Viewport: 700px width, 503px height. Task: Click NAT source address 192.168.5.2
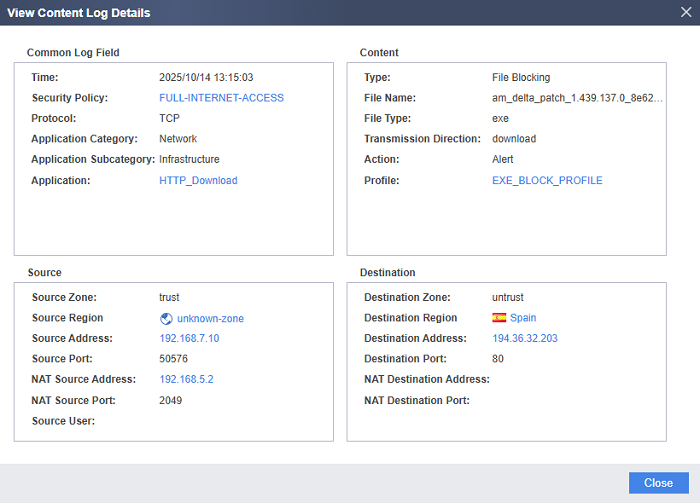coord(186,380)
